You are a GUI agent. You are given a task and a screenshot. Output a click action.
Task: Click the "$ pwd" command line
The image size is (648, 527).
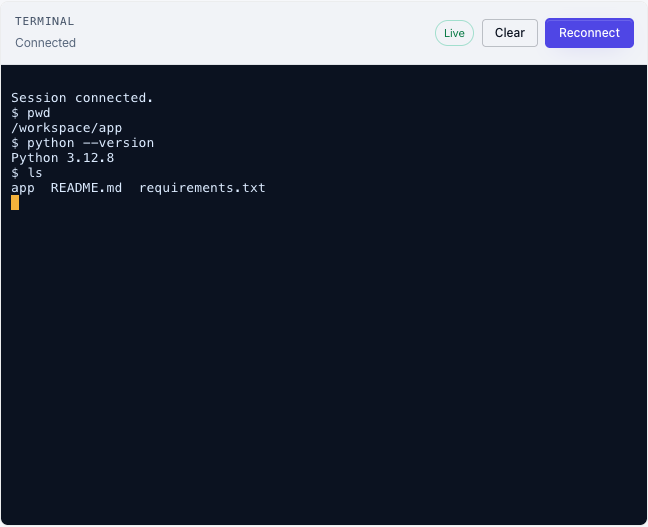pyautogui.click(x=31, y=113)
